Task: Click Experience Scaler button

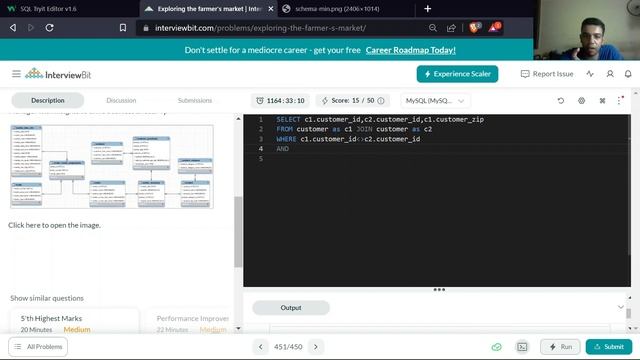Action: click(457, 74)
